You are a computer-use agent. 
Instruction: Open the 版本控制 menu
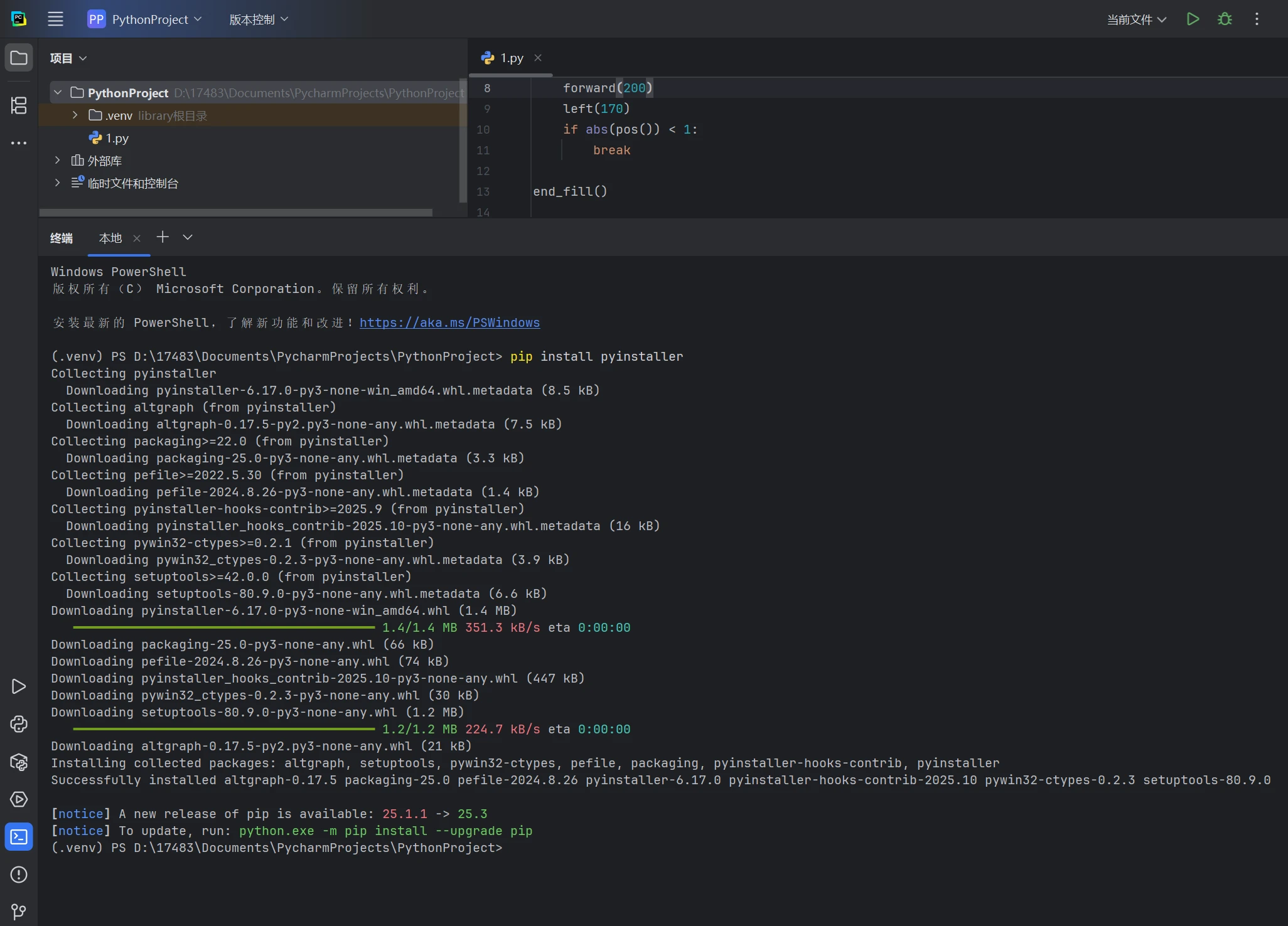tap(257, 19)
